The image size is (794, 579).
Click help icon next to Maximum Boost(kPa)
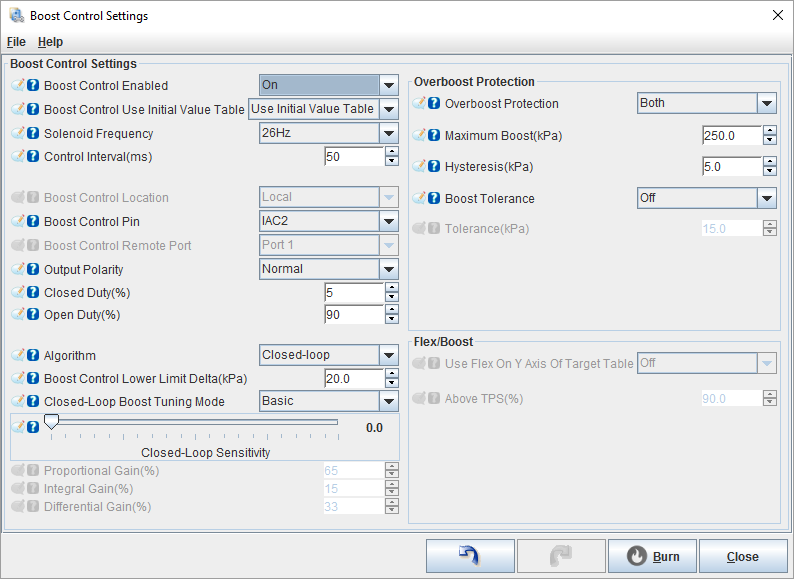pos(434,136)
